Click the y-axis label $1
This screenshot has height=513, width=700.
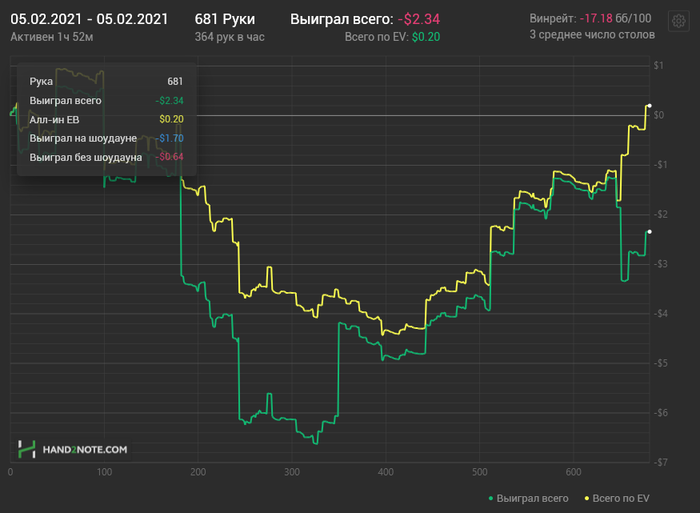(x=658, y=66)
